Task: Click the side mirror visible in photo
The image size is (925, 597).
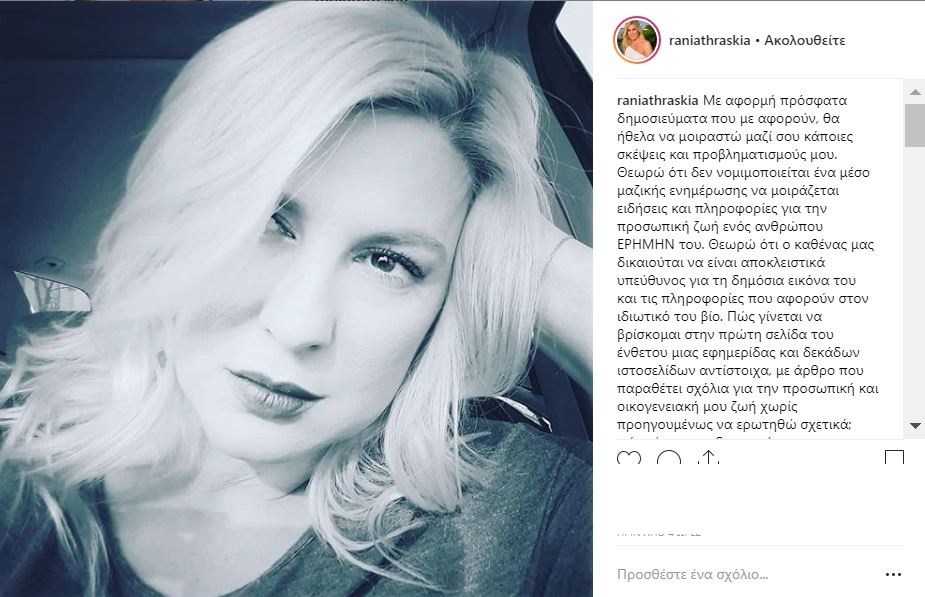Action: pyautogui.click(x=52, y=291)
